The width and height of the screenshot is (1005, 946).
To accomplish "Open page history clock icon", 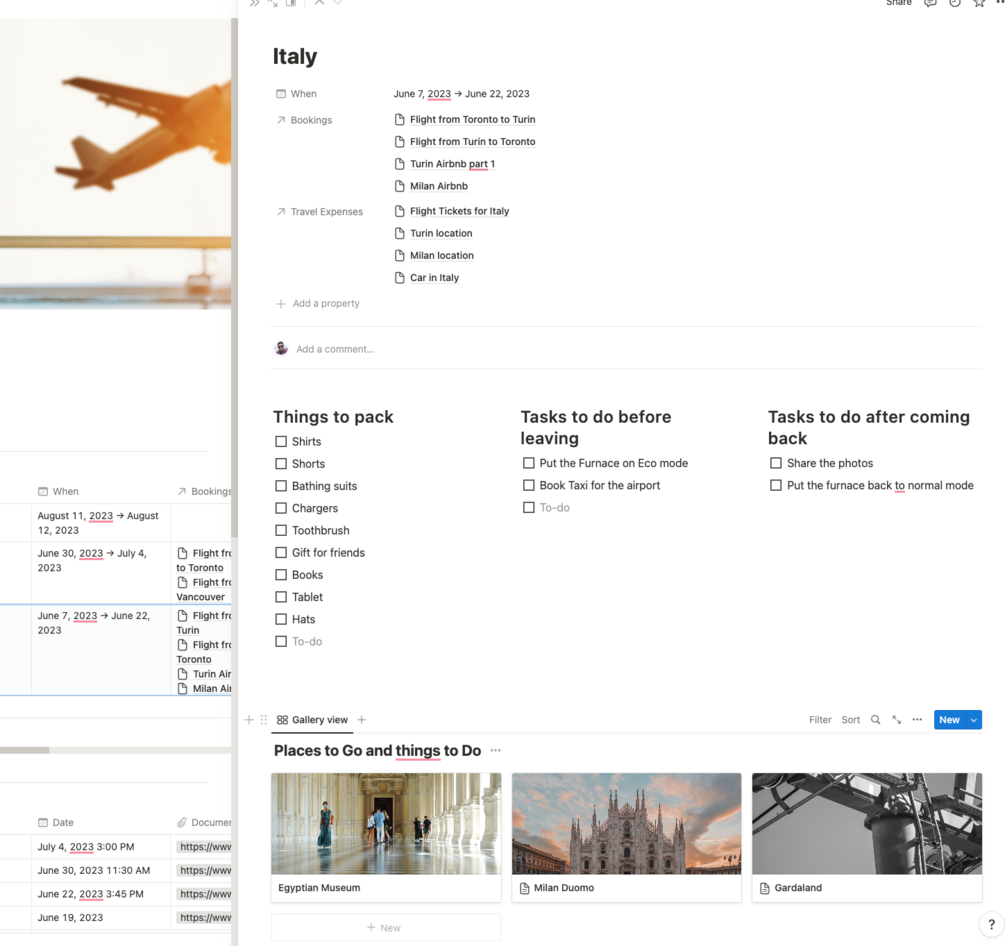I will tap(955, 3).
